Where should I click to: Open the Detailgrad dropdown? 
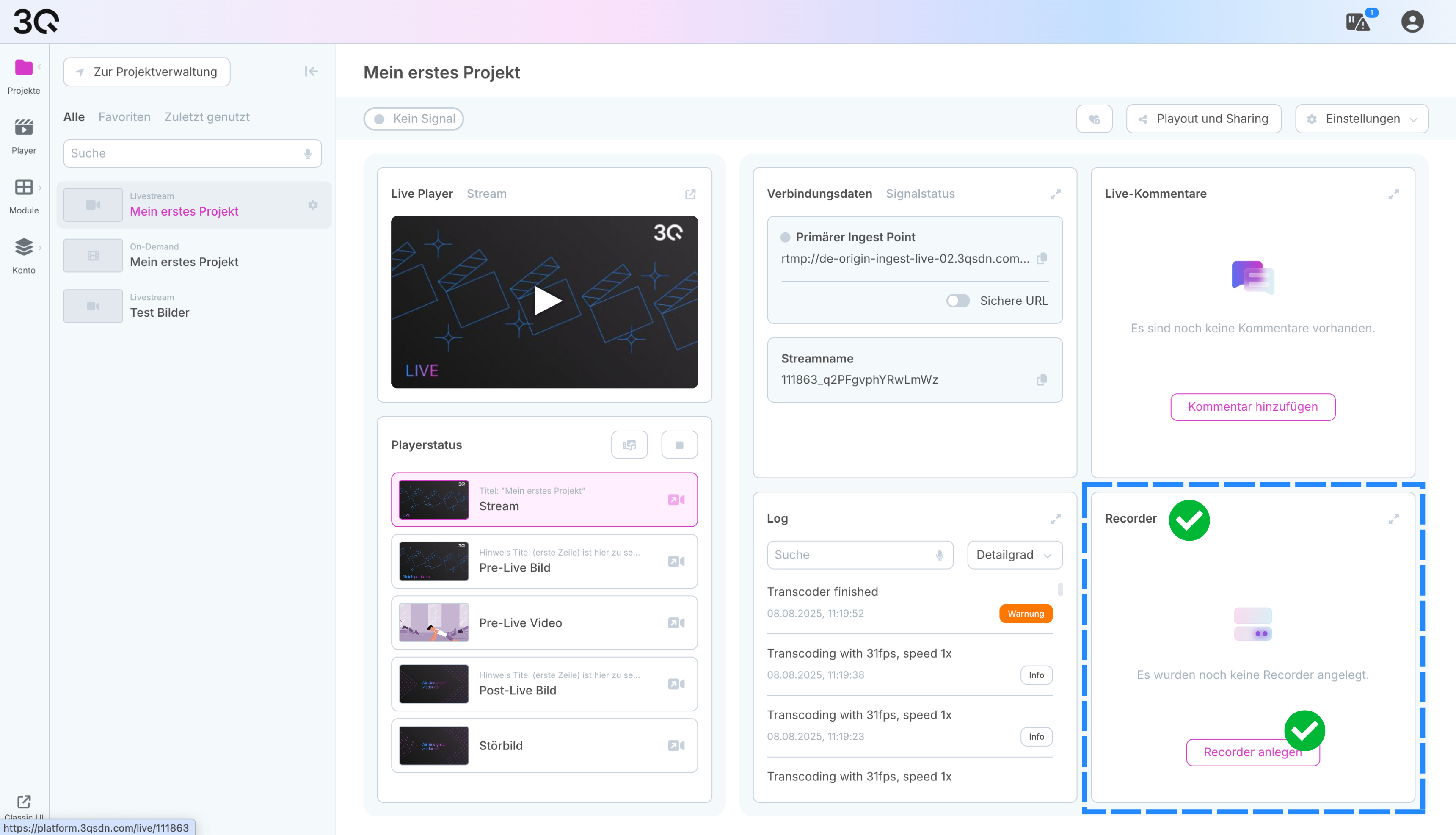point(1014,555)
